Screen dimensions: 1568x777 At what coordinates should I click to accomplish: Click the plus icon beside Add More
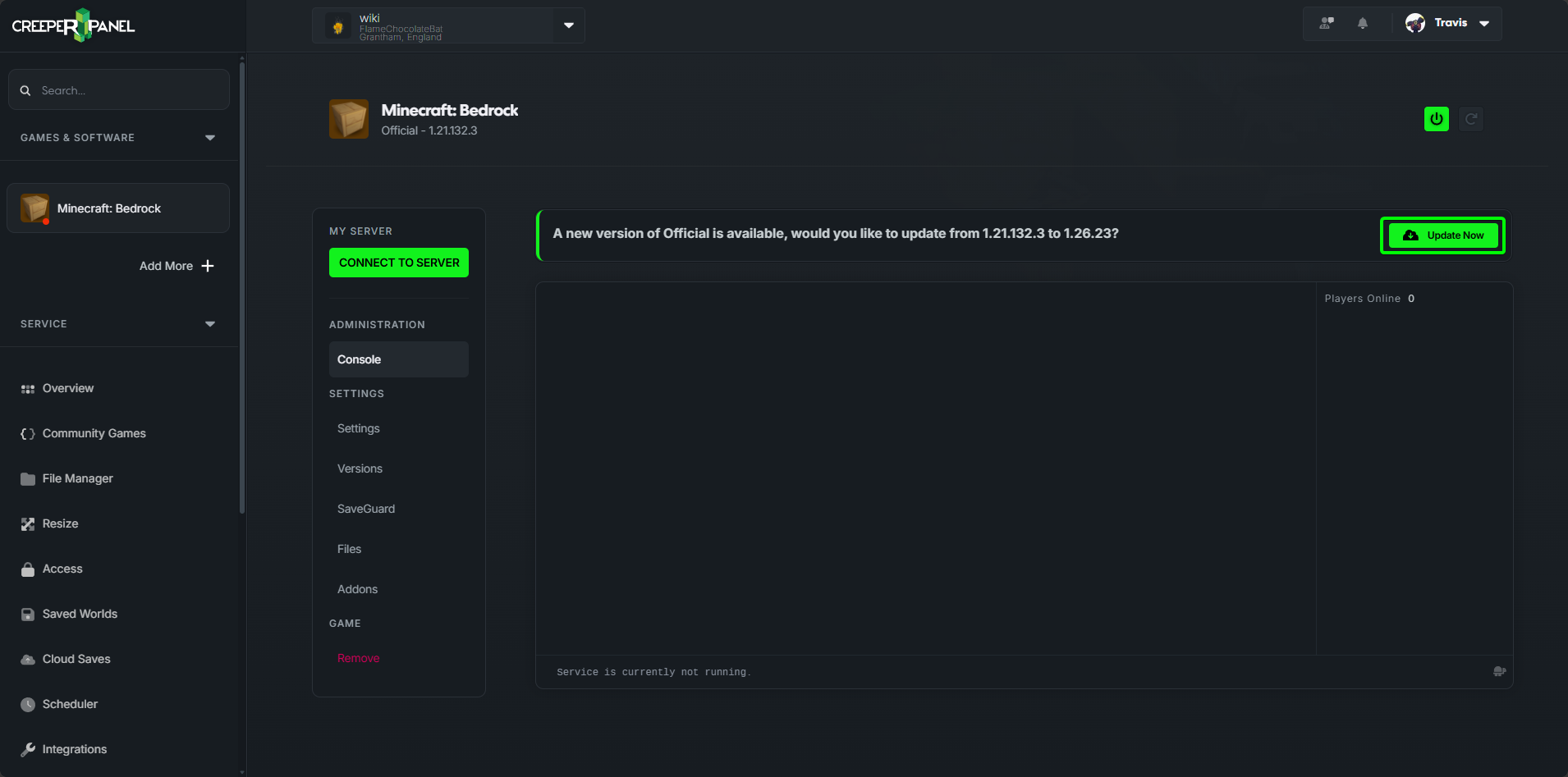208,266
